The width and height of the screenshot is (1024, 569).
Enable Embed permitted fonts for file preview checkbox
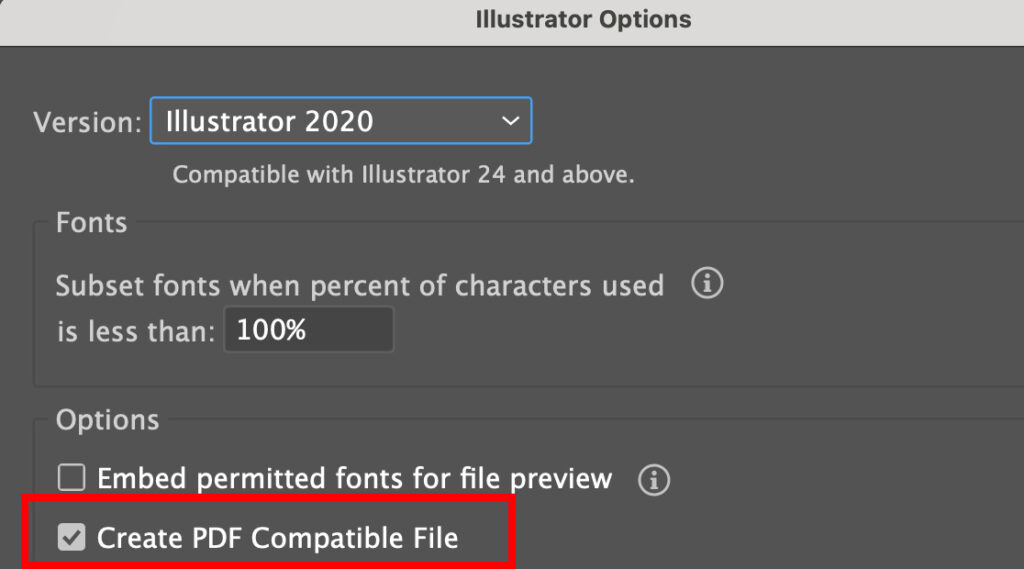(71, 479)
